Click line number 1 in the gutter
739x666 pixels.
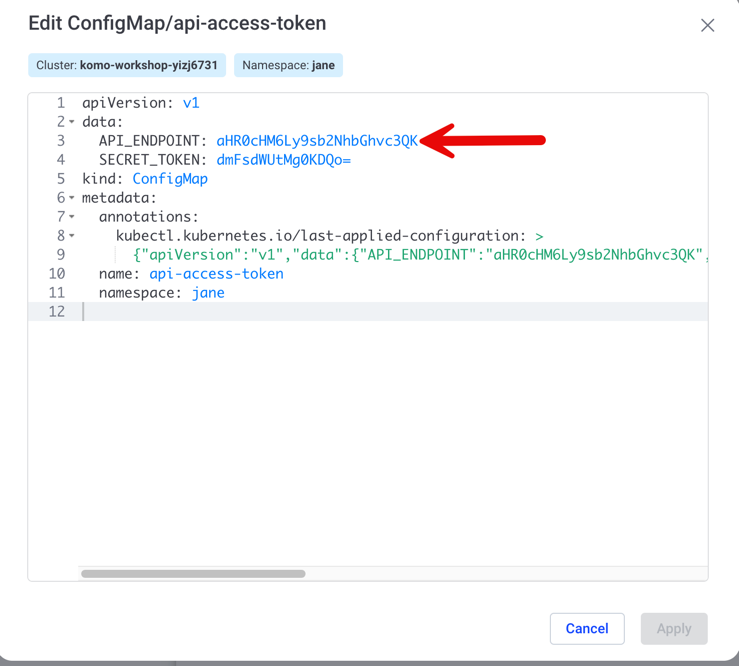pos(61,103)
